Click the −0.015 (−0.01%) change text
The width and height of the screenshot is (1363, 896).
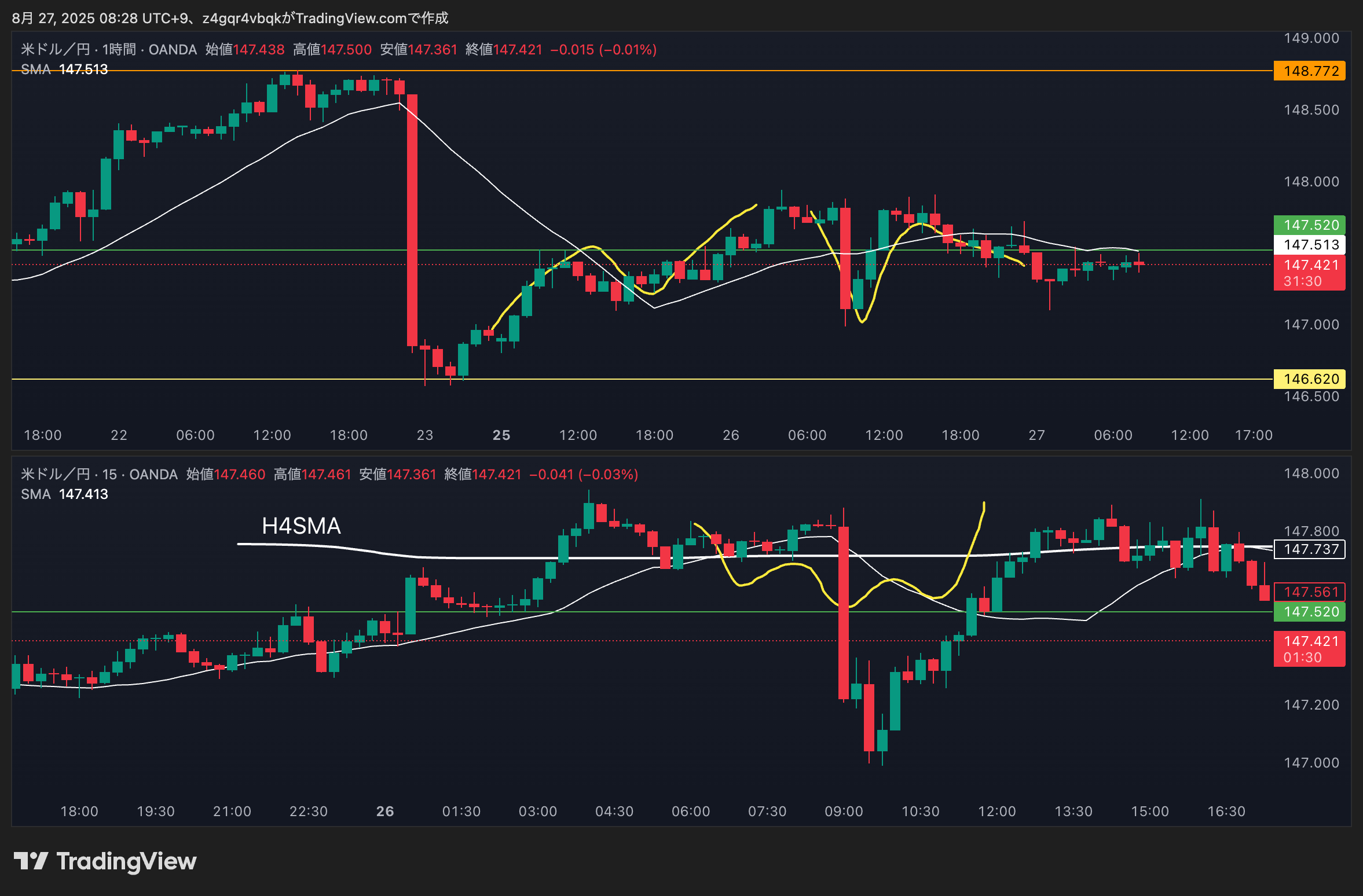coord(603,50)
